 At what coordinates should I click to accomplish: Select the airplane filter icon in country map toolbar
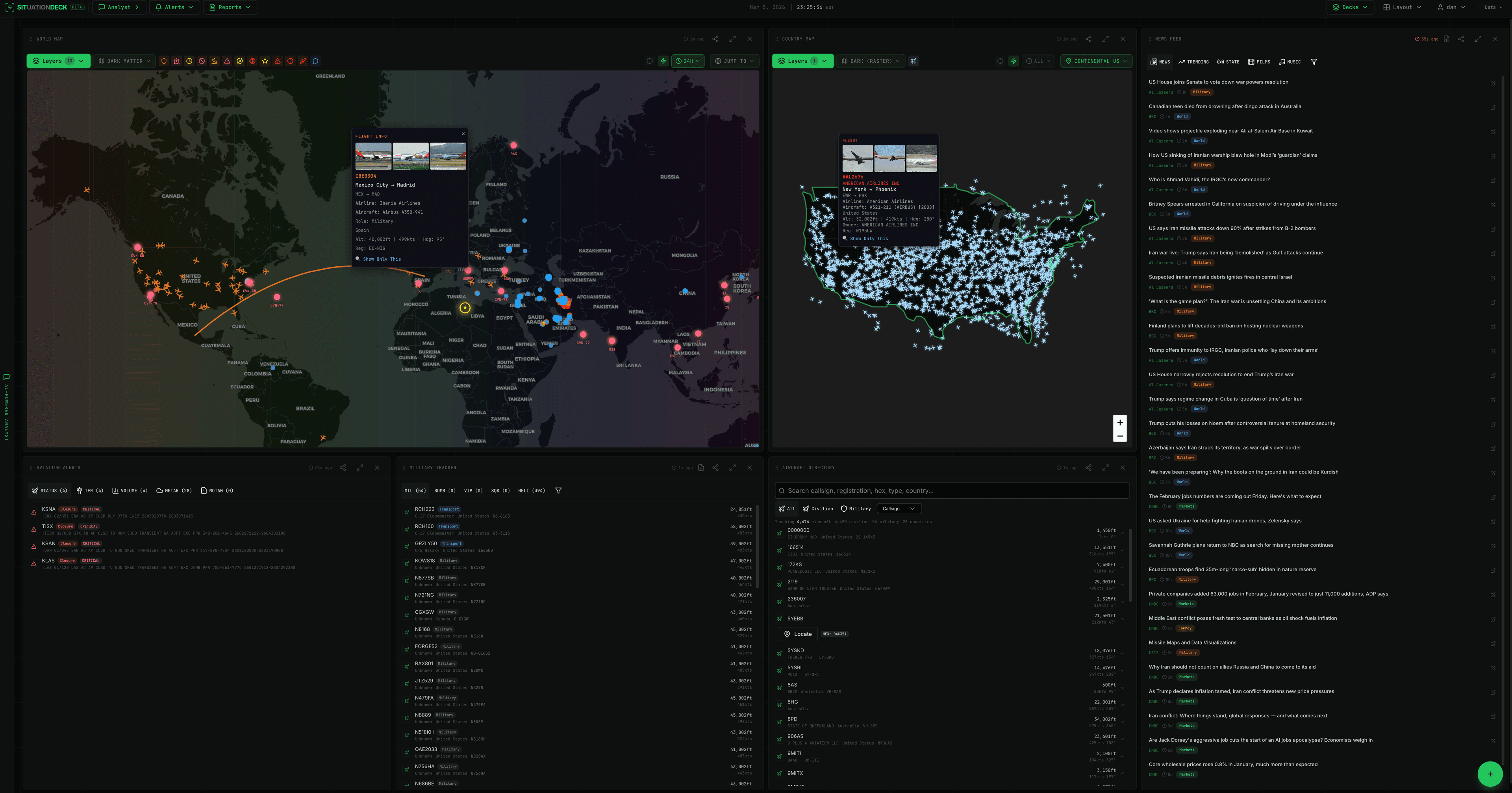[x=913, y=61]
